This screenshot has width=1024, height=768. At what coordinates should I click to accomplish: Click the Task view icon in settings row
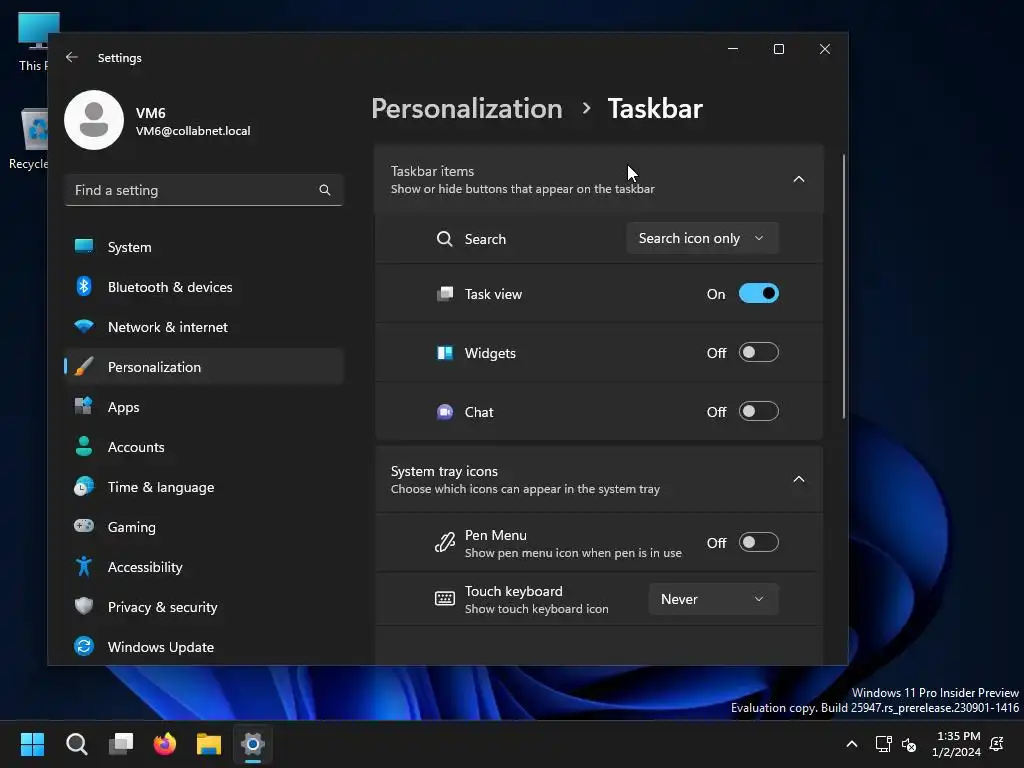point(445,294)
